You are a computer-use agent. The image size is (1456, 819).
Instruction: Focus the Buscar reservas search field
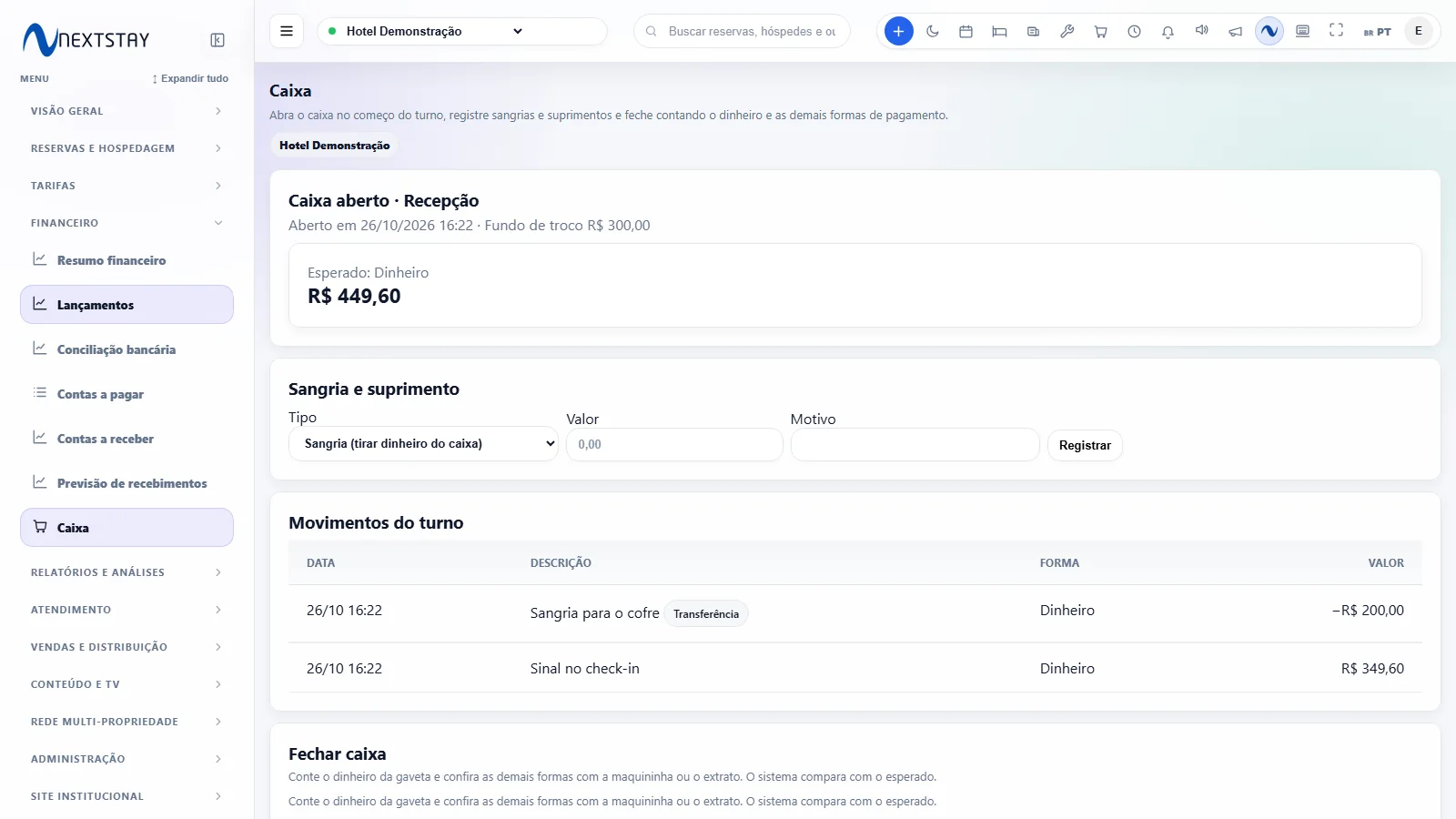742,31
